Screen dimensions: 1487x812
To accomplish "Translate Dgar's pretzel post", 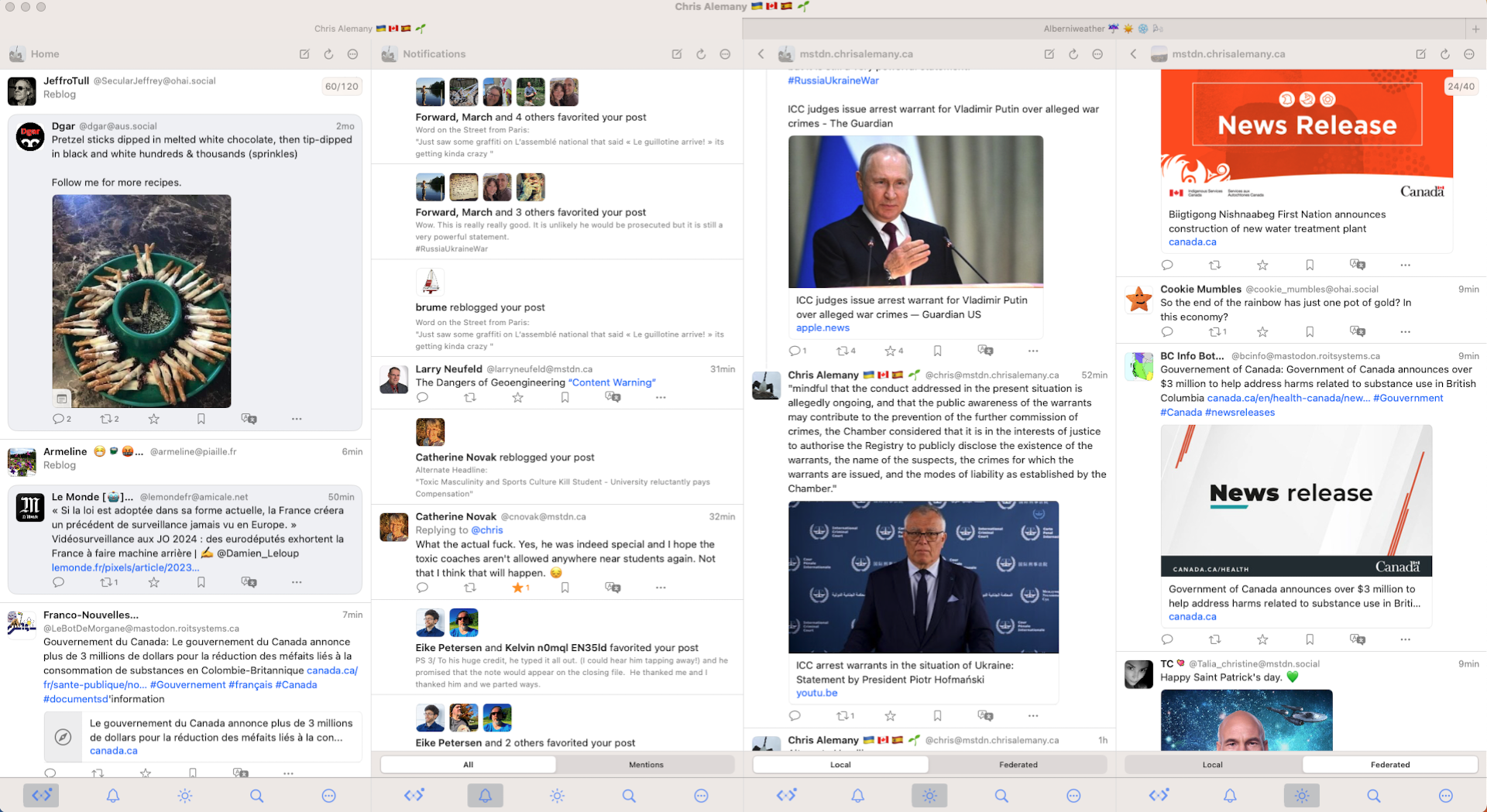I will coord(249,419).
